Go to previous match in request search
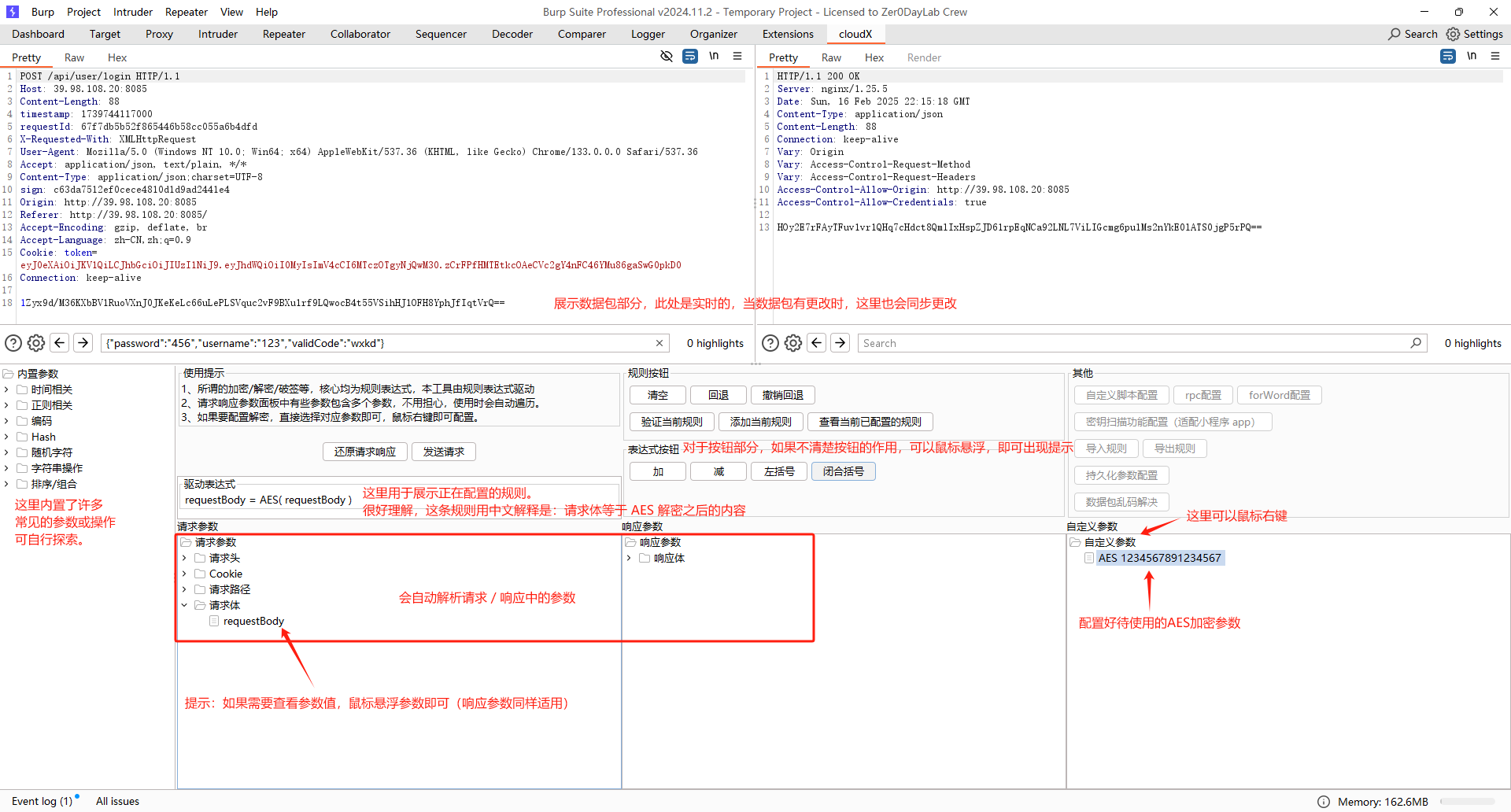This screenshot has height=812, width=1511. 59,342
